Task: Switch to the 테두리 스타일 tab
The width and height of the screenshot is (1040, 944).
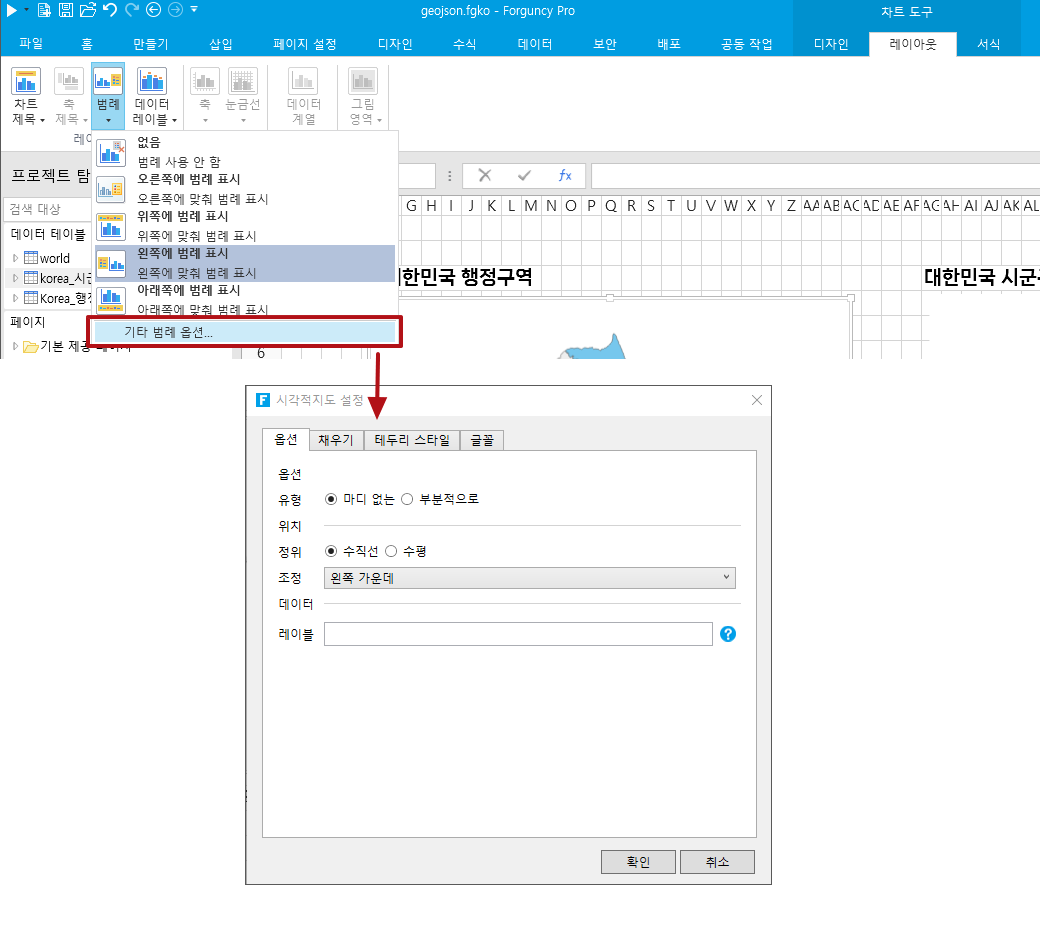Action: tap(411, 440)
